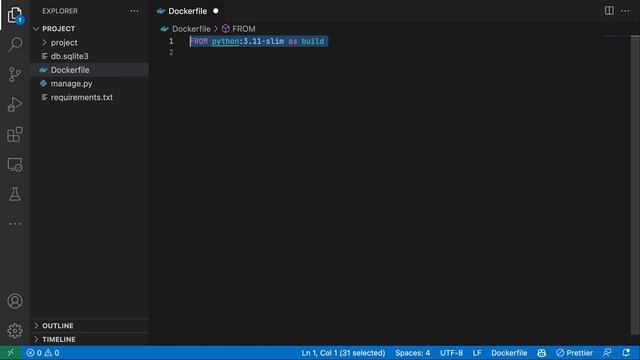Open feedback icon in status bar

point(607,353)
